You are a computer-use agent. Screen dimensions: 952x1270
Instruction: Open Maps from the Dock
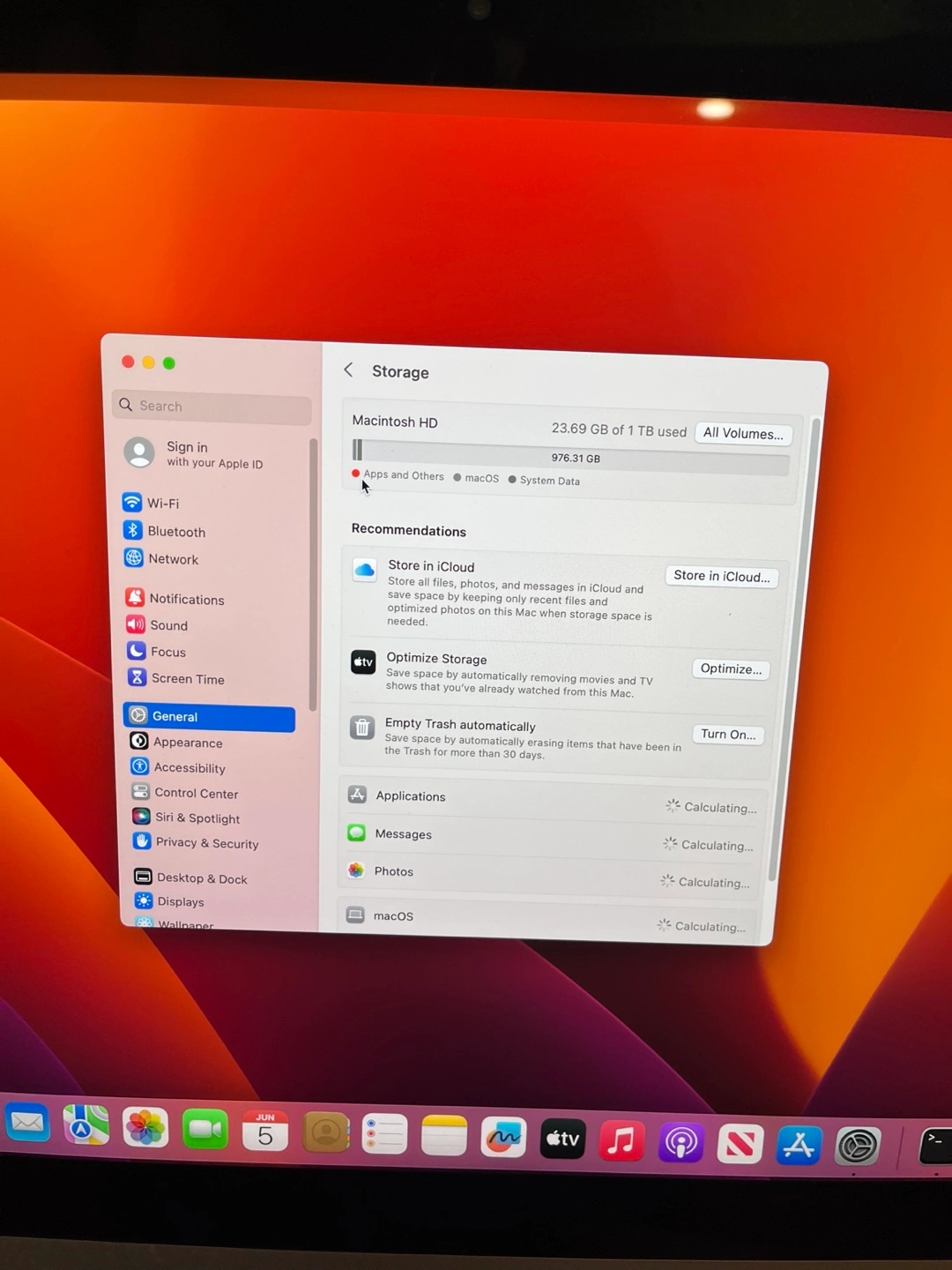tap(86, 1125)
